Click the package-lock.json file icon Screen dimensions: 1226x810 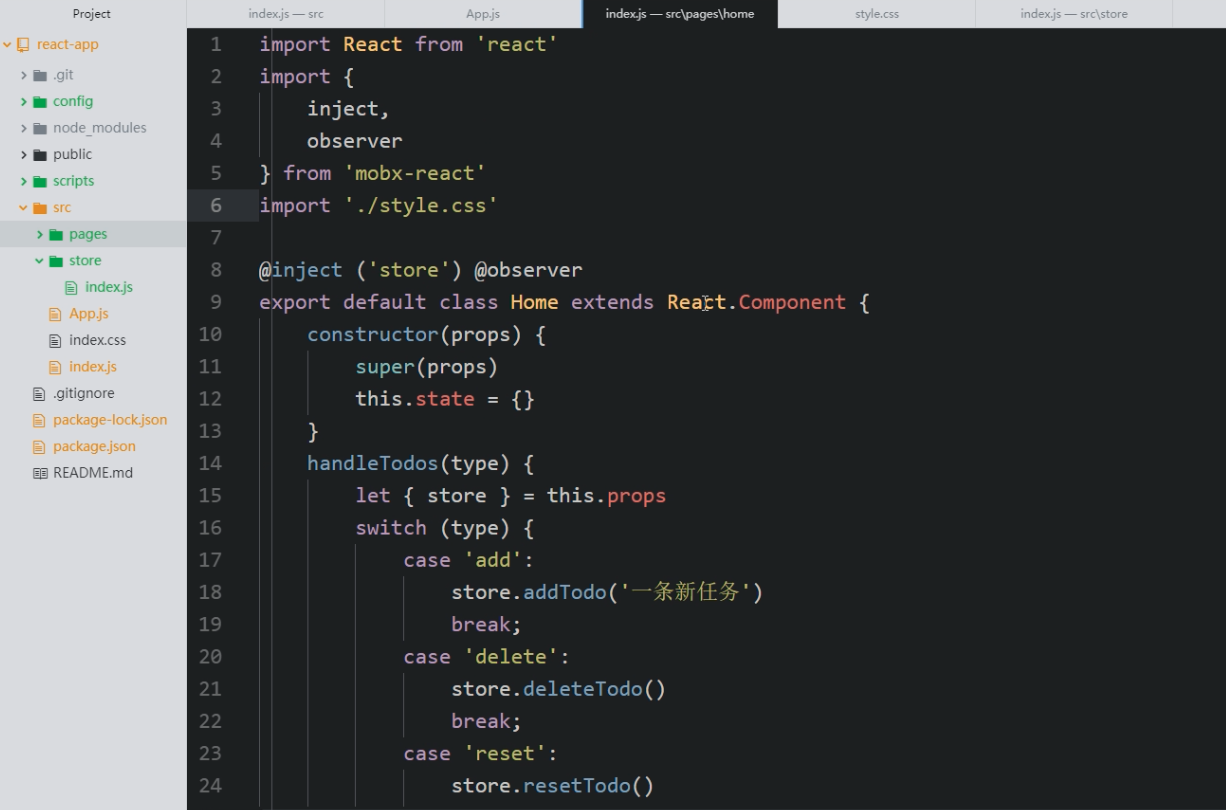point(39,420)
